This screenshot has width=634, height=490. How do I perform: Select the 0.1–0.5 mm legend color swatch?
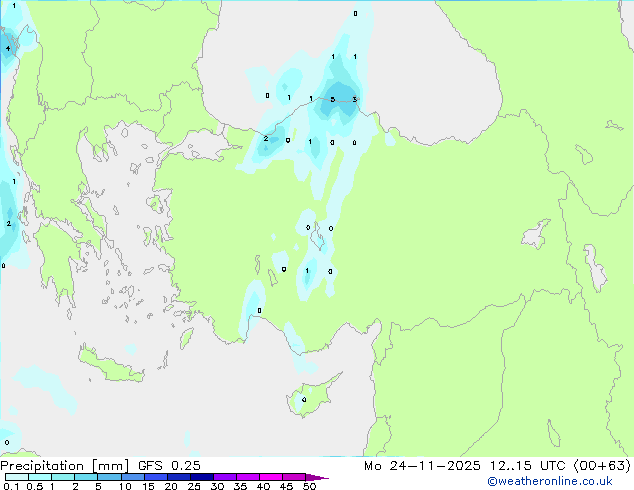[17, 477]
